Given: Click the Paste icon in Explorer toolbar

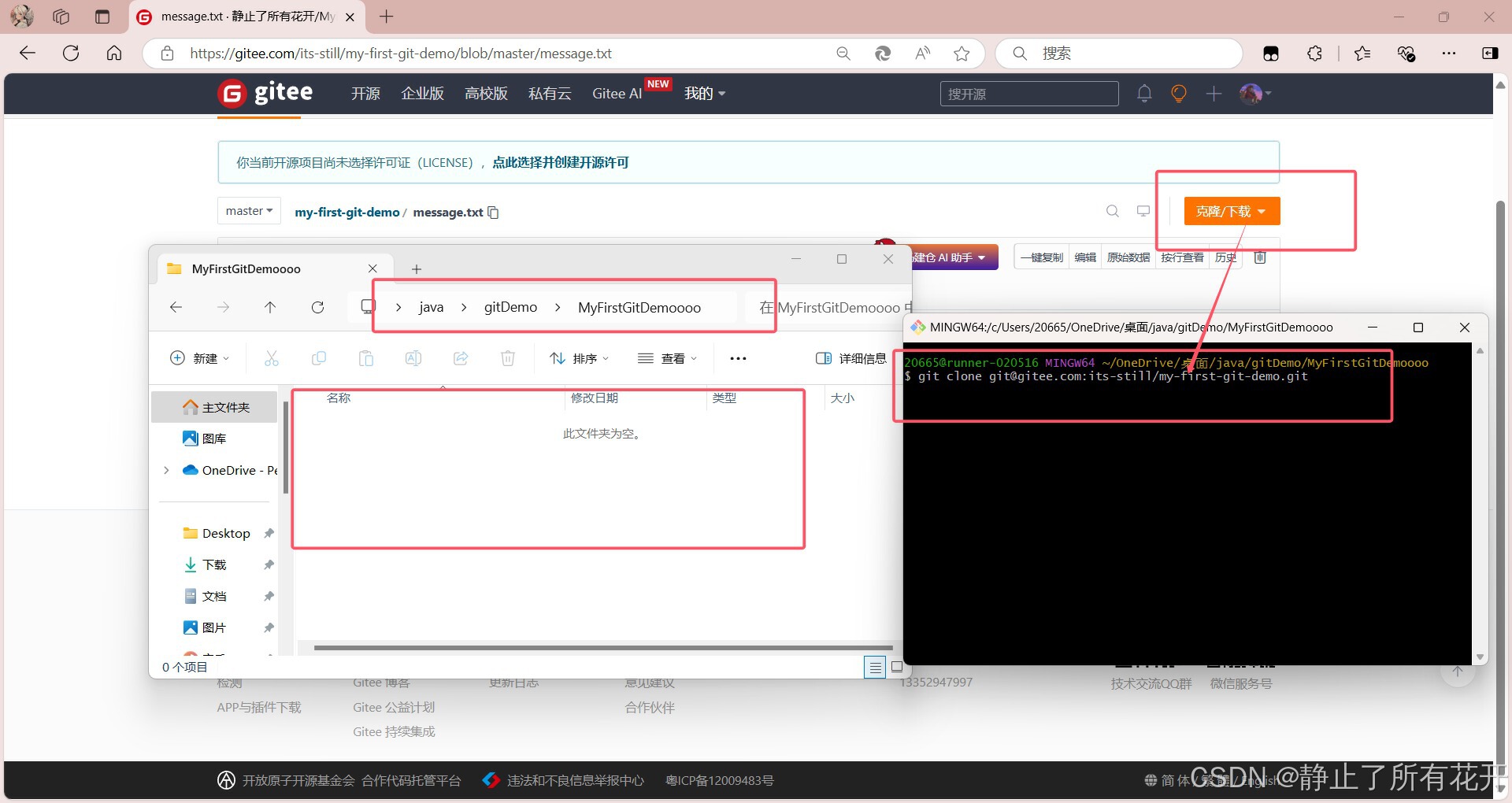Looking at the screenshot, I should coord(366,358).
